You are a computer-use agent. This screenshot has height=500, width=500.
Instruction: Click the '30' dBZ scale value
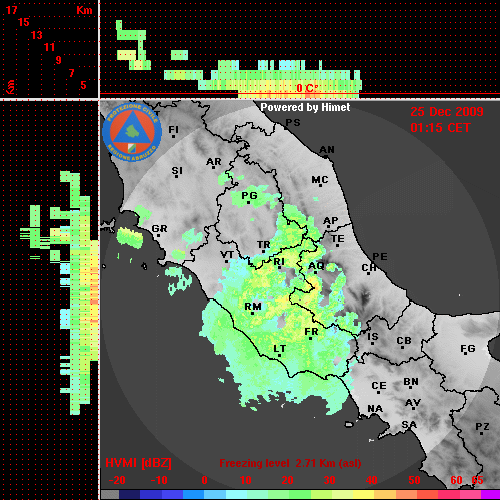click(x=329, y=480)
